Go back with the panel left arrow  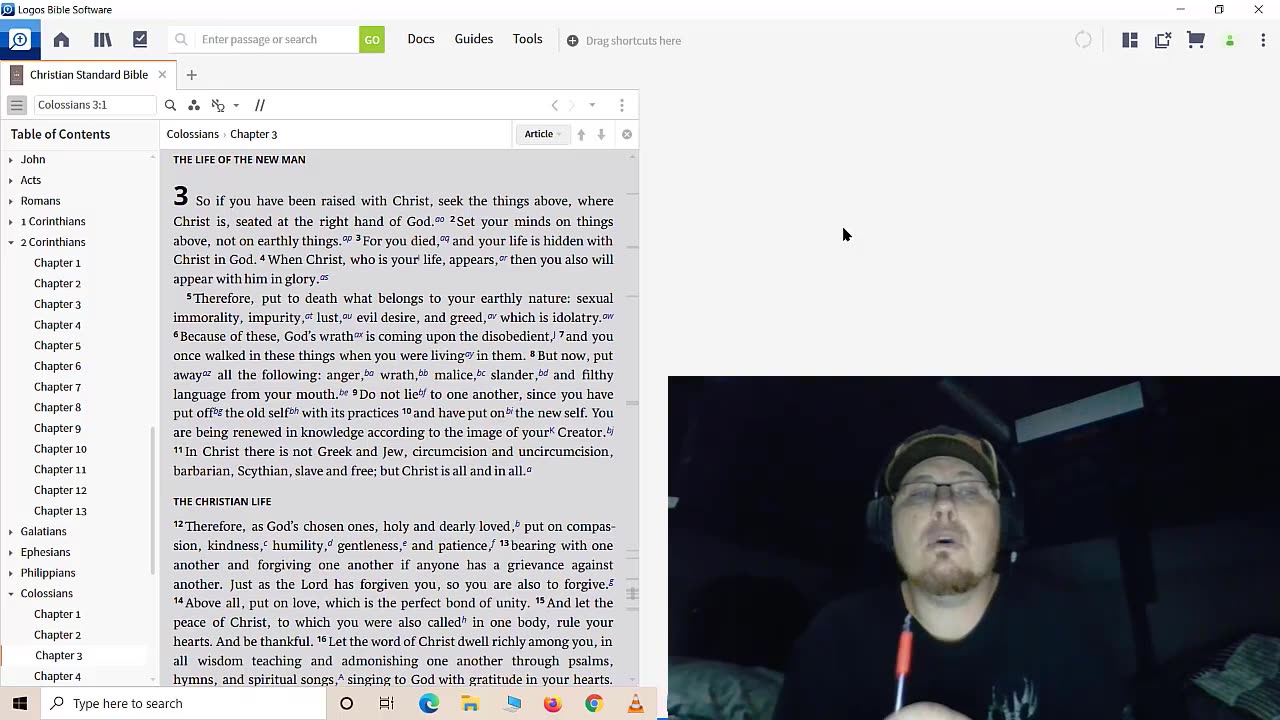(x=555, y=105)
